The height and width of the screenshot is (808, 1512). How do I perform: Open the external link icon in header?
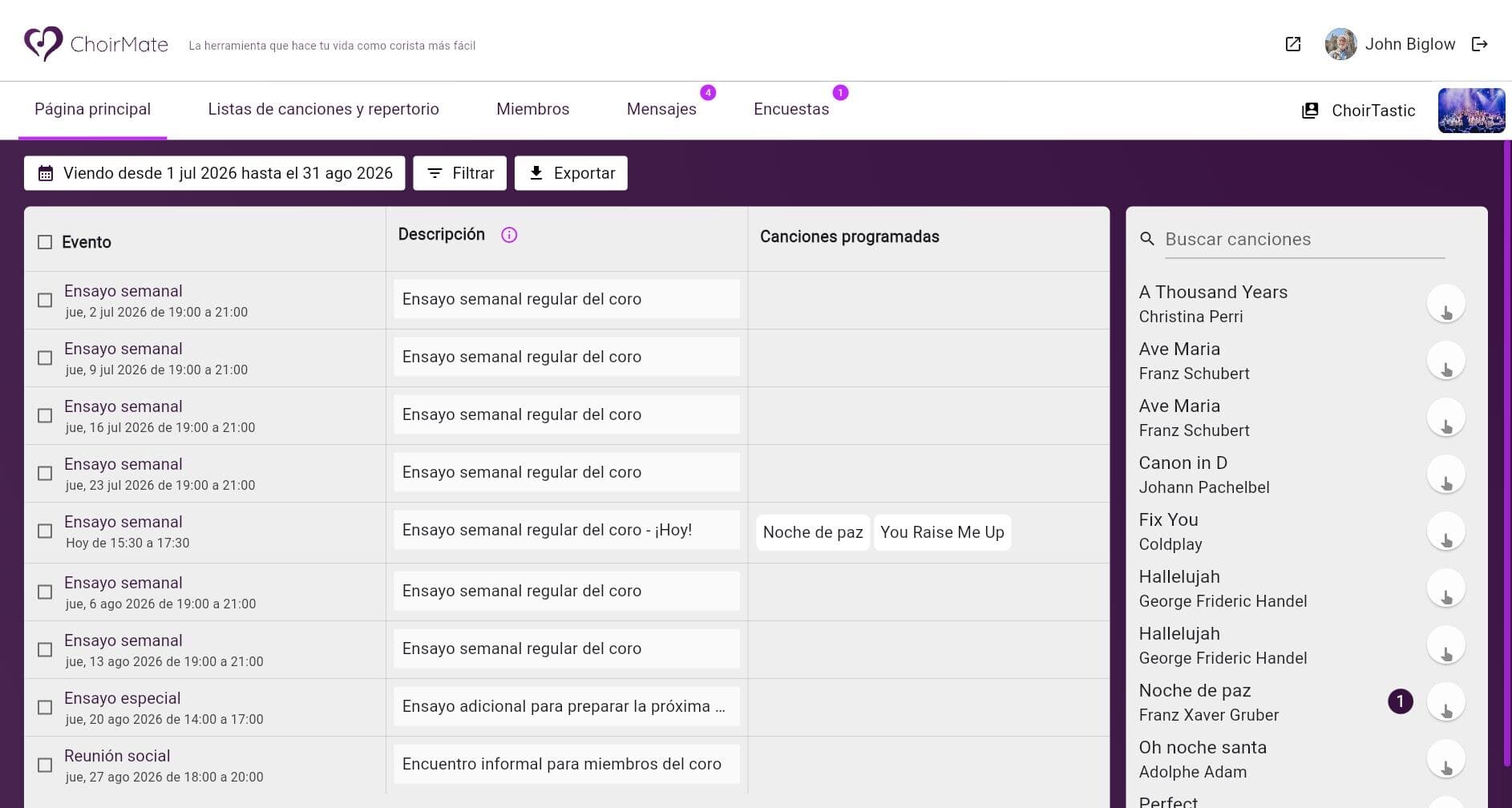coord(1292,44)
